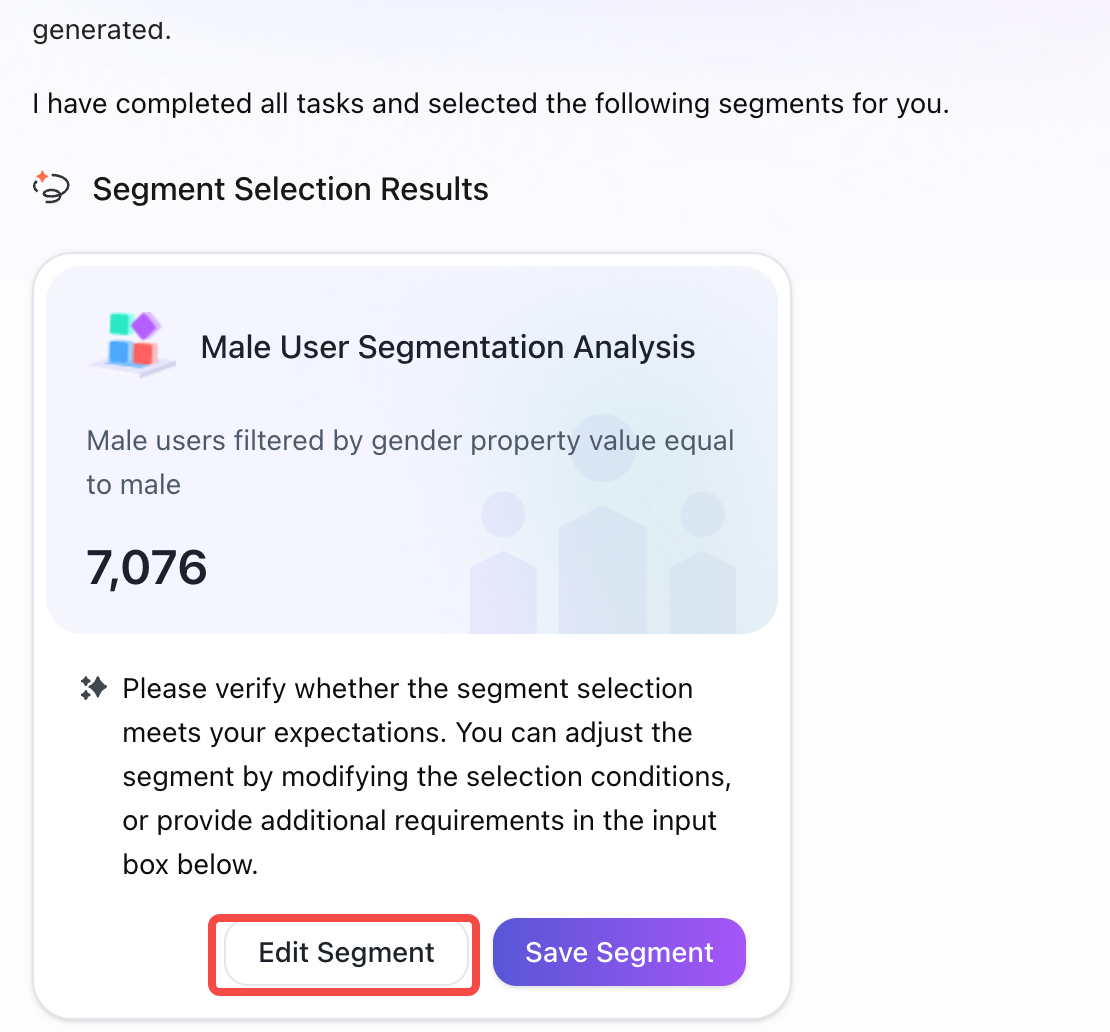The width and height of the screenshot is (1110, 1032).
Task: Click the red cube in the blocks icon
Action: (x=144, y=353)
